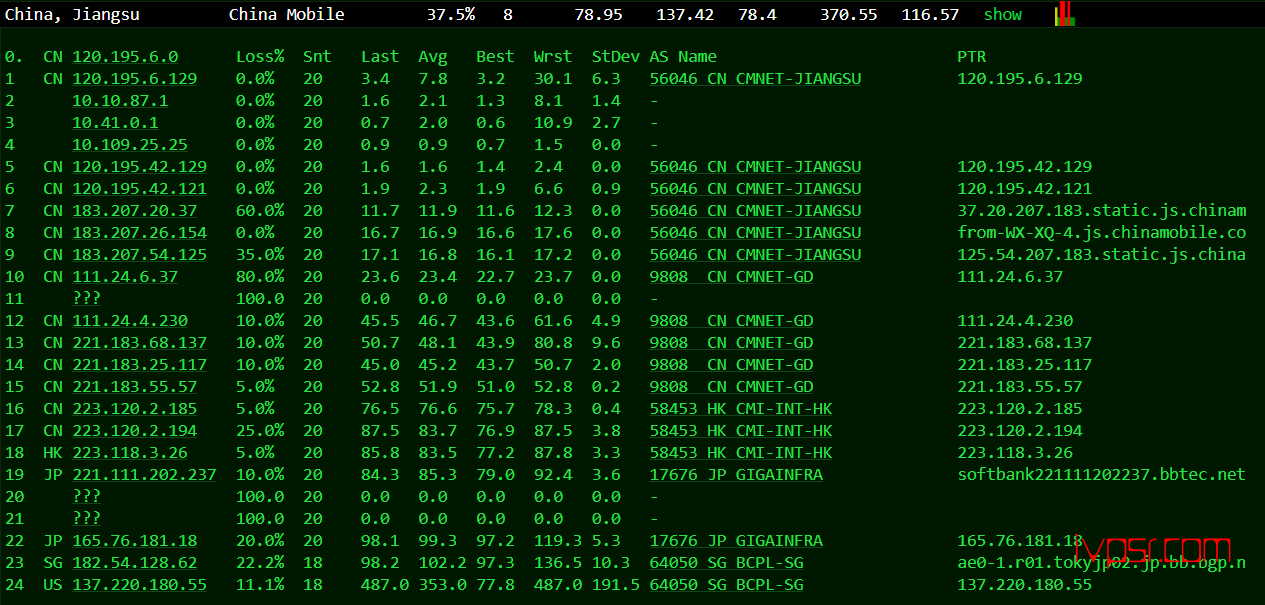Open AS link 64050 SG BCPL-SG at hop 23

click(726, 563)
